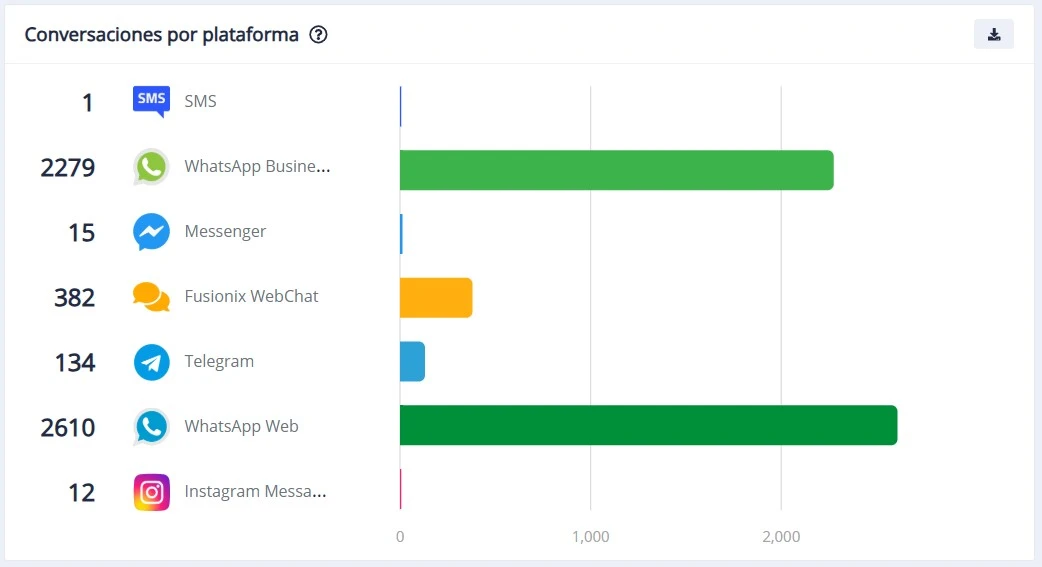
Task: Click the 'WhatsApp Busine...' label
Action: [x=257, y=166]
